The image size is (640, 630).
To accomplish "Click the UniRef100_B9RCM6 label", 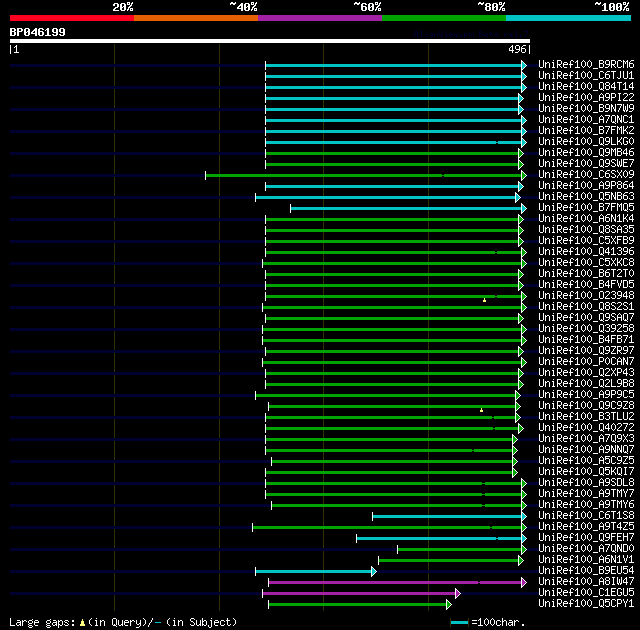I will coord(586,64).
